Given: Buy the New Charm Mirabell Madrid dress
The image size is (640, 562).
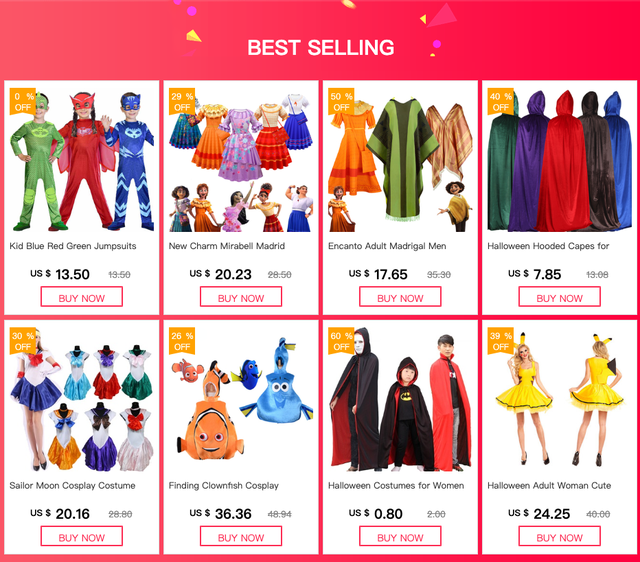Looking at the screenshot, I should pos(241,297).
